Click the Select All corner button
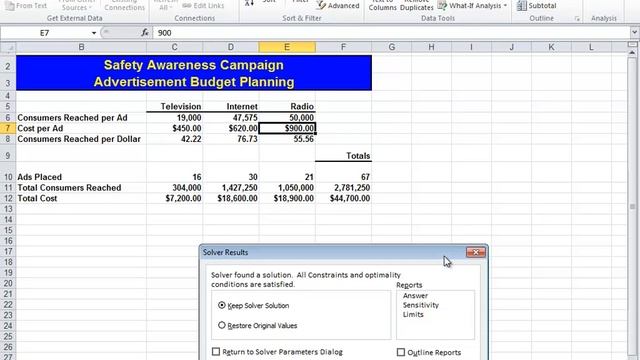 (8, 47)
